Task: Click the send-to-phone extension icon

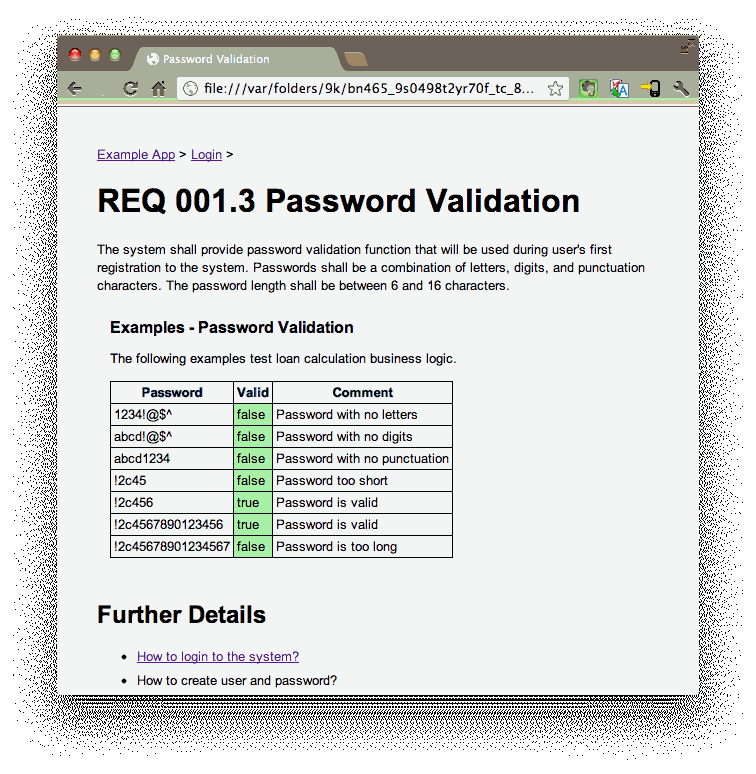Action: [651, 89]
